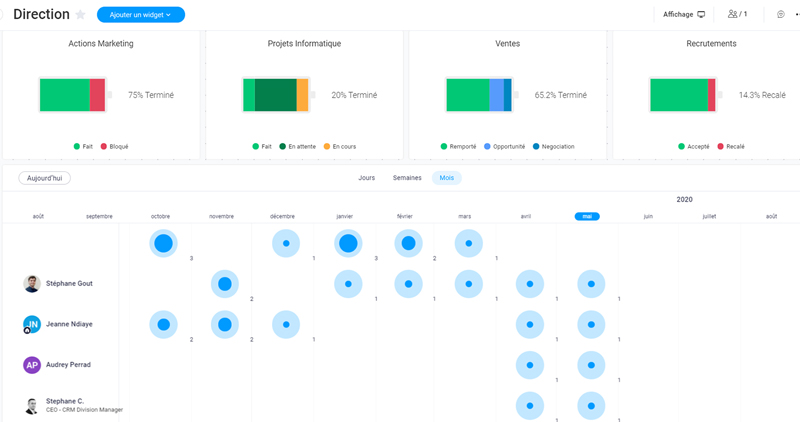This screenshot has height=422, width=800.
Task: Open the Affichage display mode
Action: point(684,14)
